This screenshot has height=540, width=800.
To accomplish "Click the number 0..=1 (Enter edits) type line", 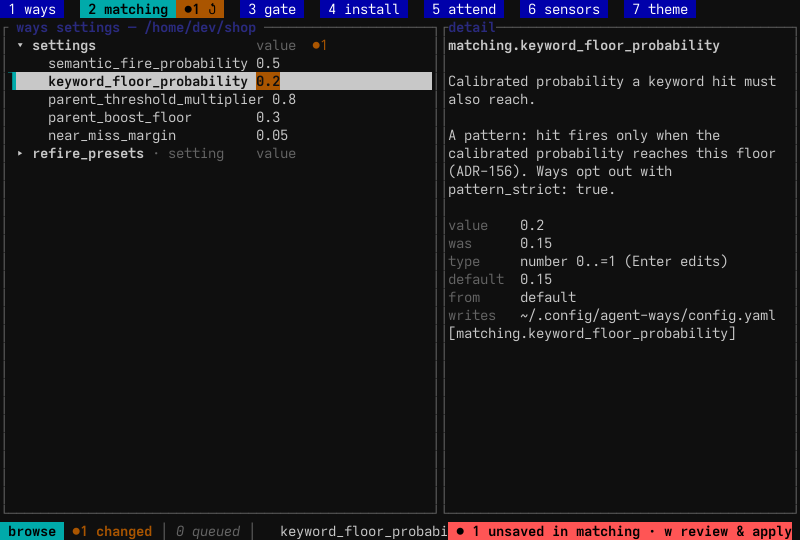I will (x=623, y=261).
